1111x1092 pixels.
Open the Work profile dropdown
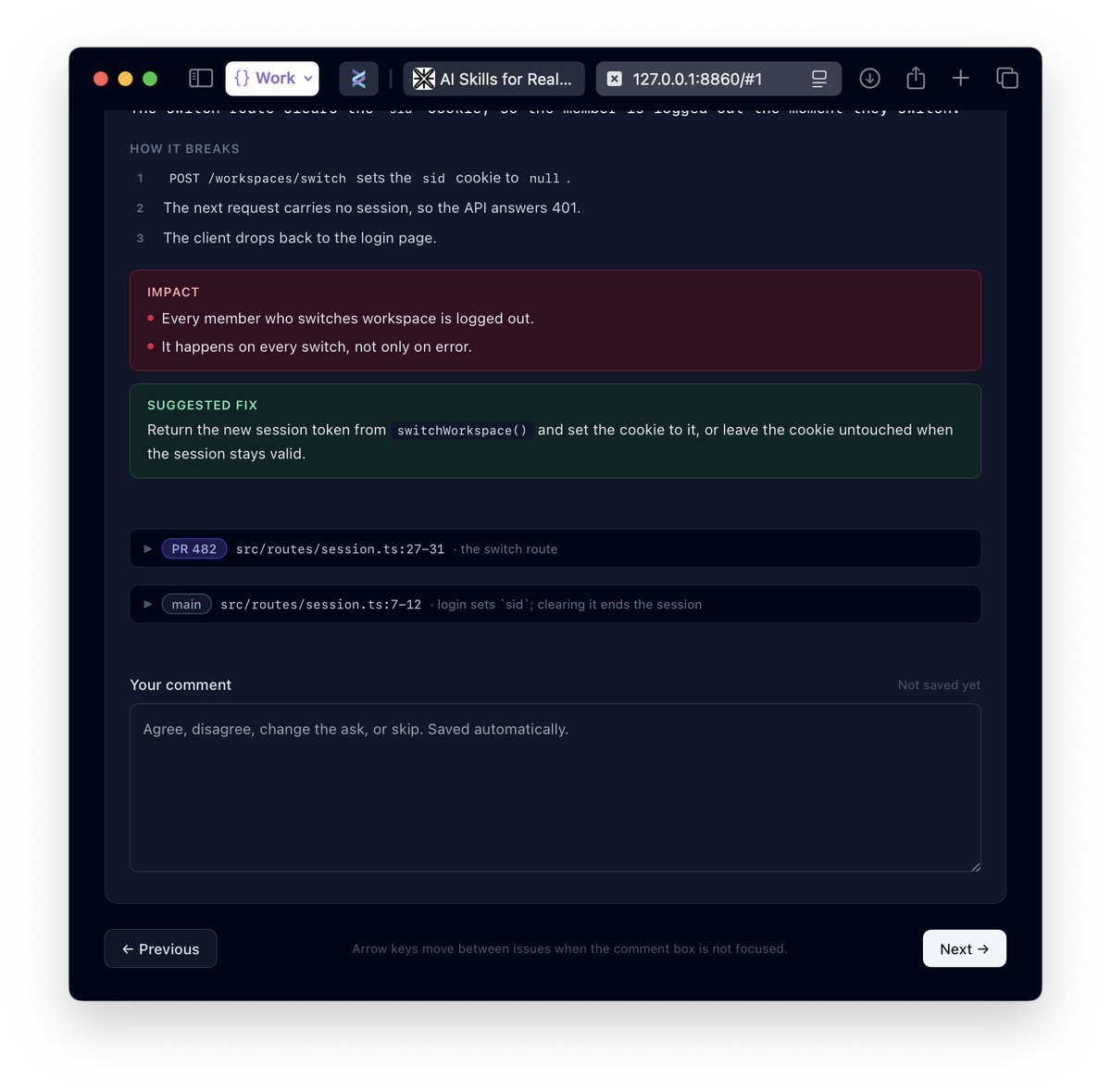272,79
